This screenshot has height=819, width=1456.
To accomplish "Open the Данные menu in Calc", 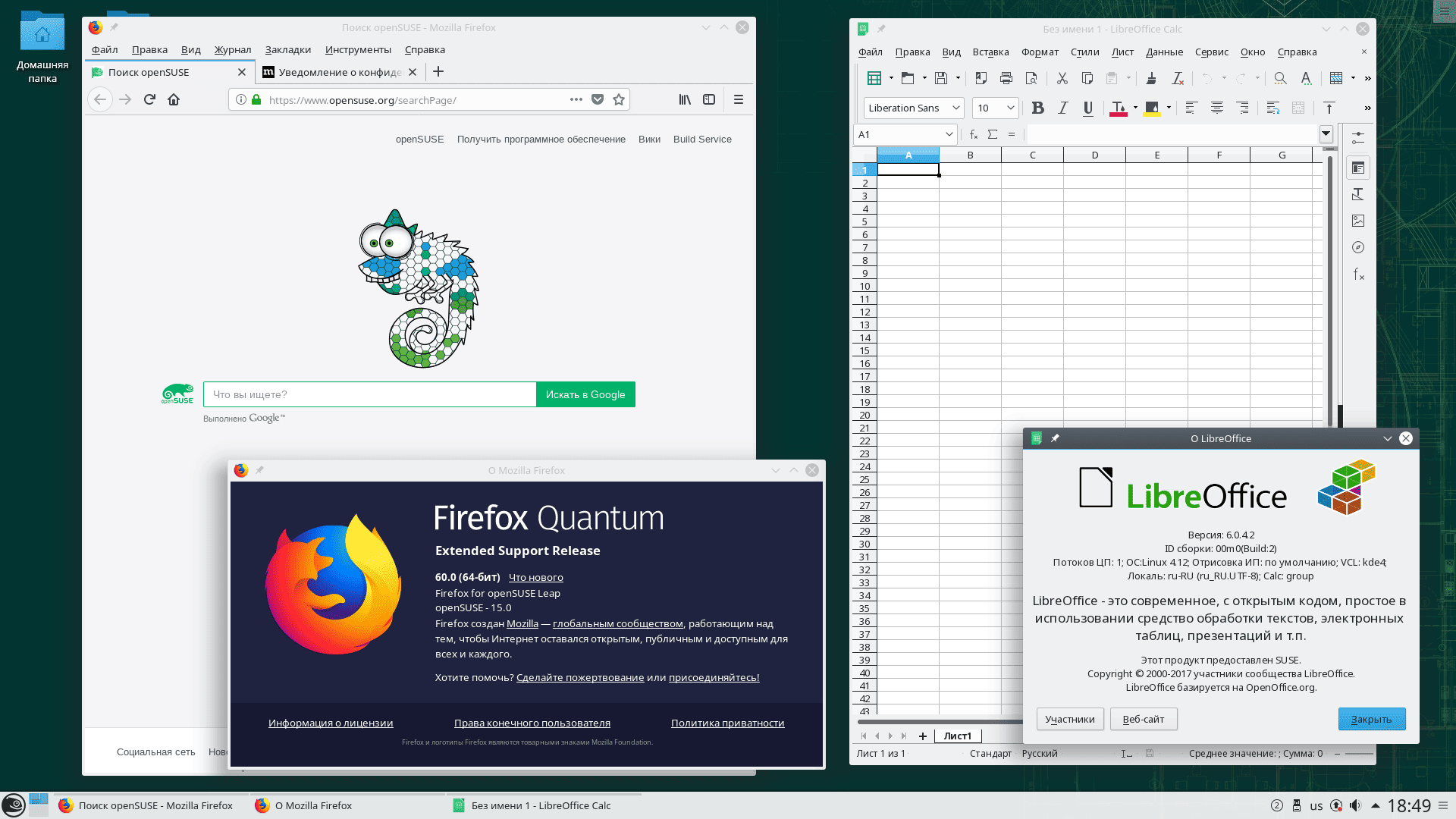I will [x=1164, y=52].
